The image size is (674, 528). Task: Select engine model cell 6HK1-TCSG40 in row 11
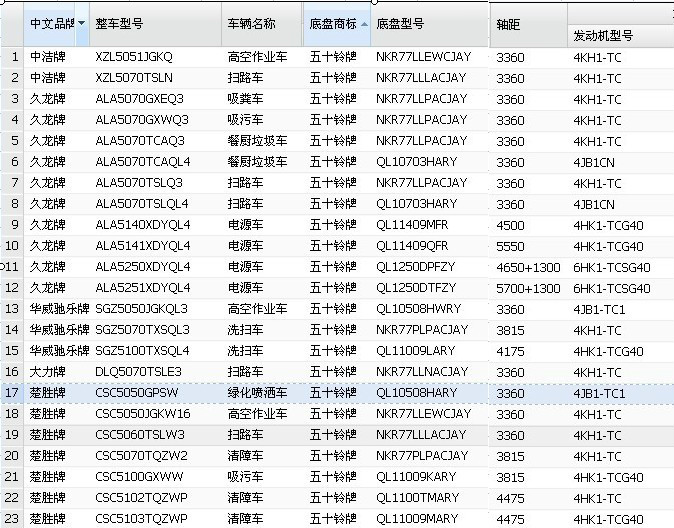click(611, 267)
